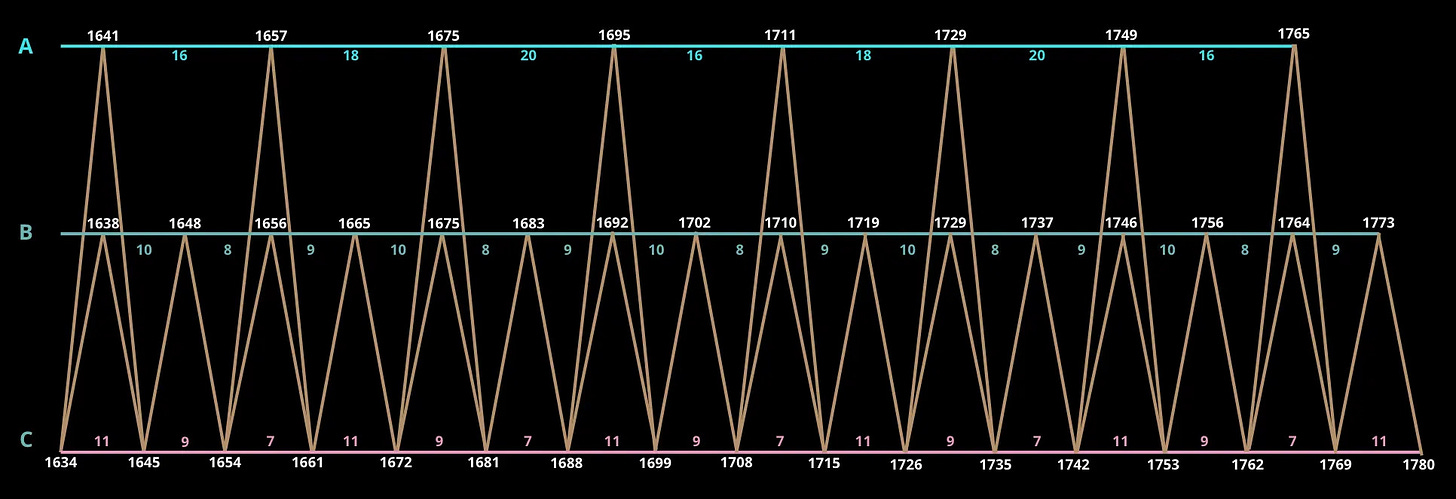
Task: Click interval 9 between 1764 and 1773
Action: pos(1336,250)
